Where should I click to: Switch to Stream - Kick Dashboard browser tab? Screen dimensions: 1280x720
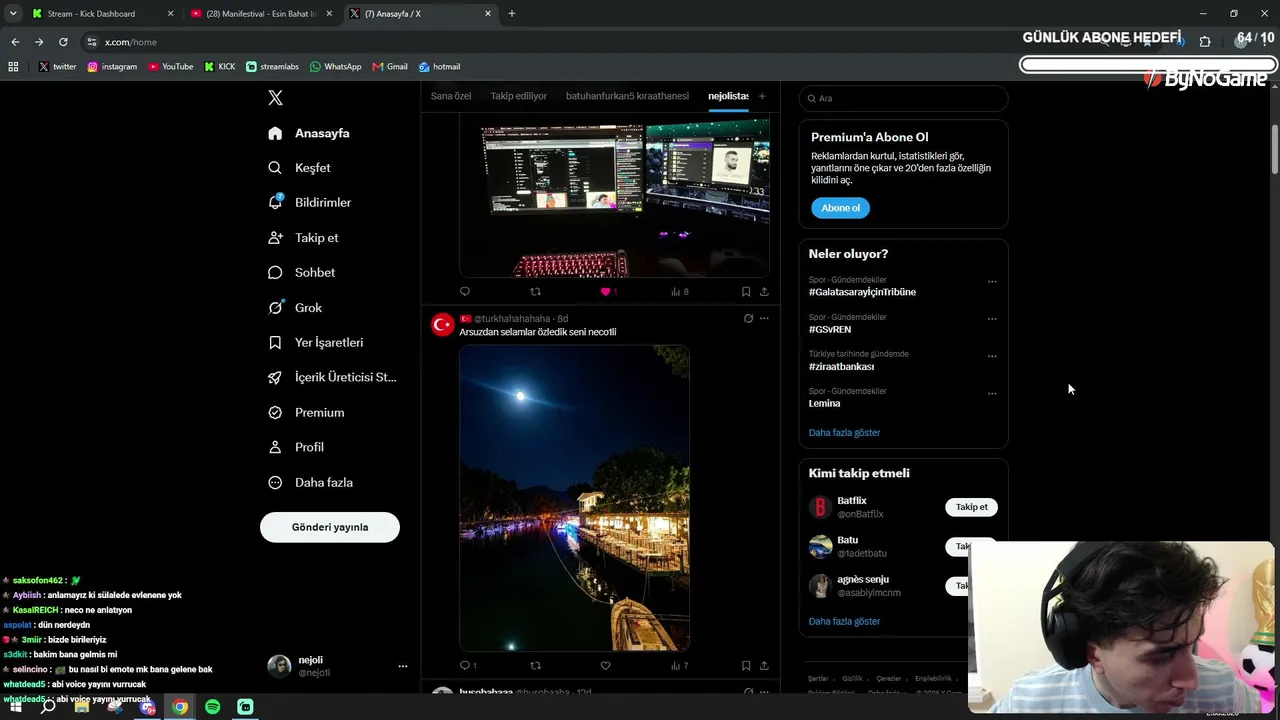click(101, 14)
